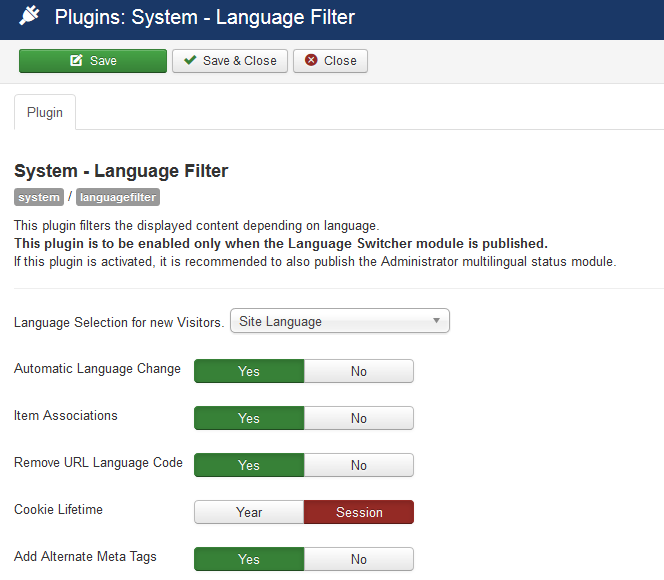Image resolution: width=664 pixels, height=580 pixels.
Task: Set Cookie Lifetime to Year
Action: [x=249, y=512]
